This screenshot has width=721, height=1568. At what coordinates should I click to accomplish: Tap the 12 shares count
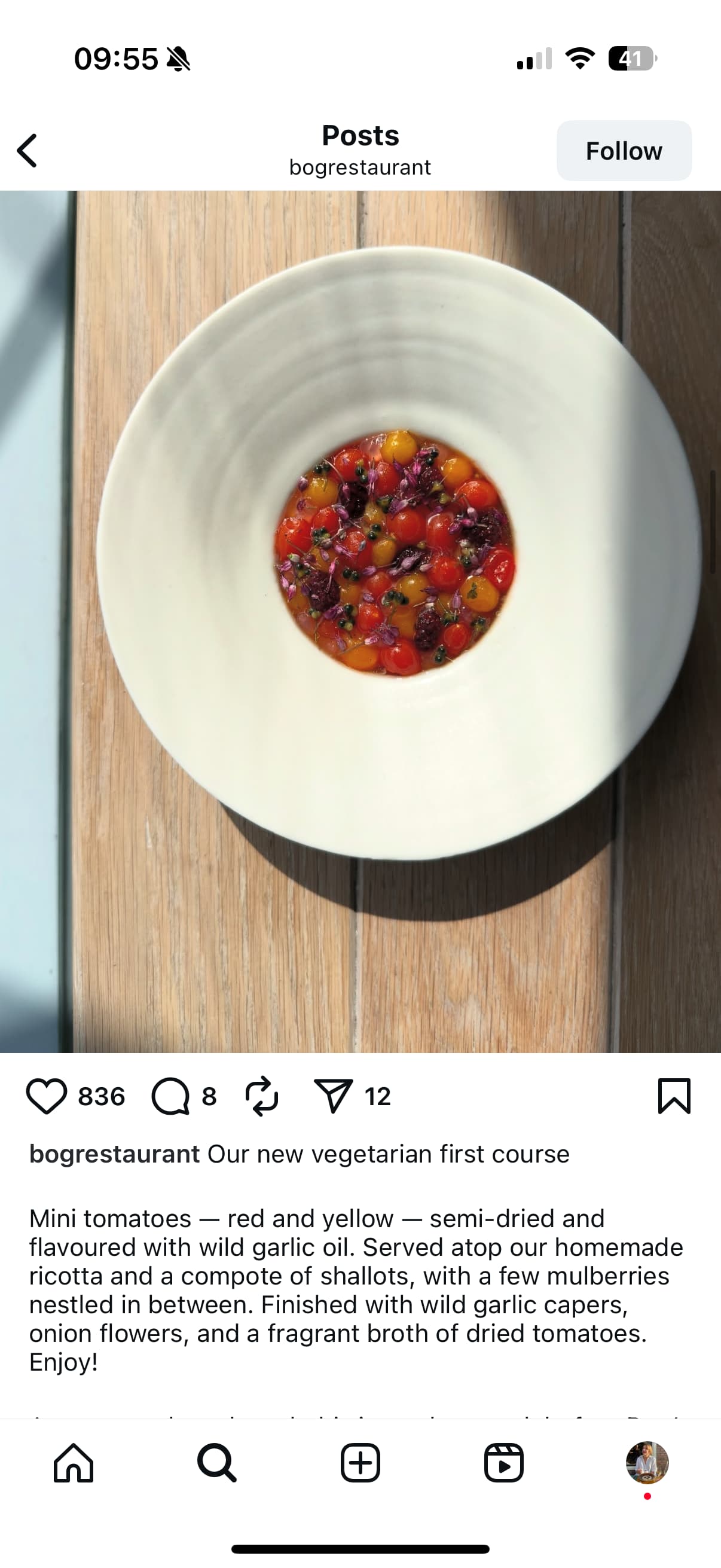click(377, 1096)
